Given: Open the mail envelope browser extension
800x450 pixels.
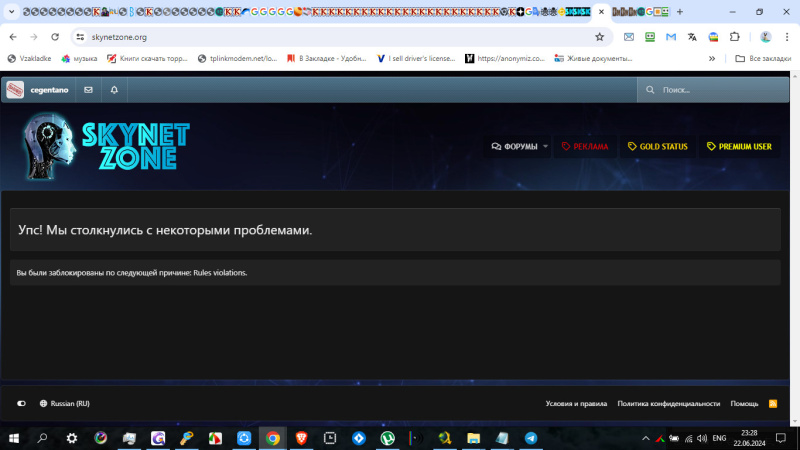Looking at the screenshot, I should pyautogui.click(x=629, y=37).
